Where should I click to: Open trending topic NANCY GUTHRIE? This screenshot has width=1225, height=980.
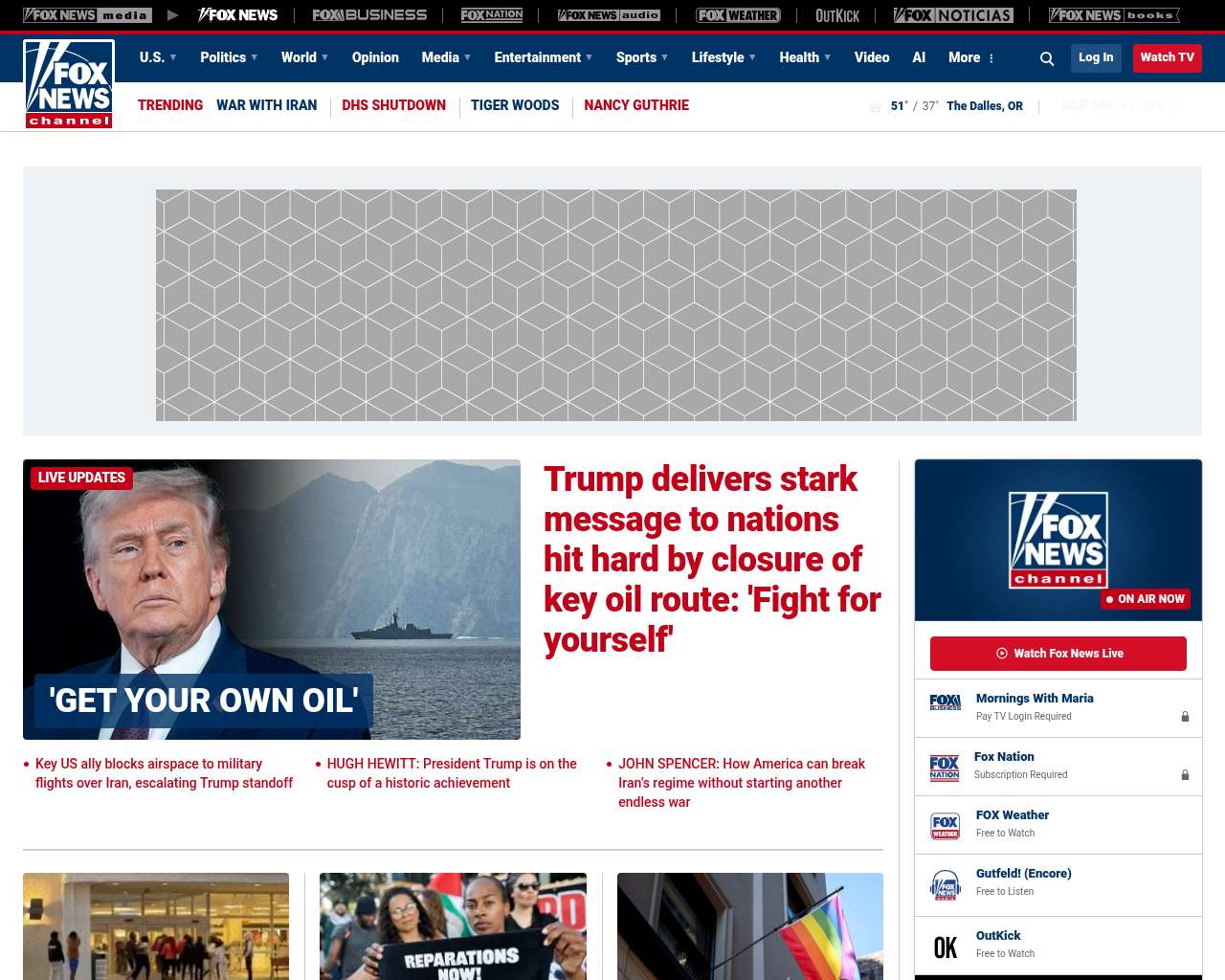(x=636, y=105)
